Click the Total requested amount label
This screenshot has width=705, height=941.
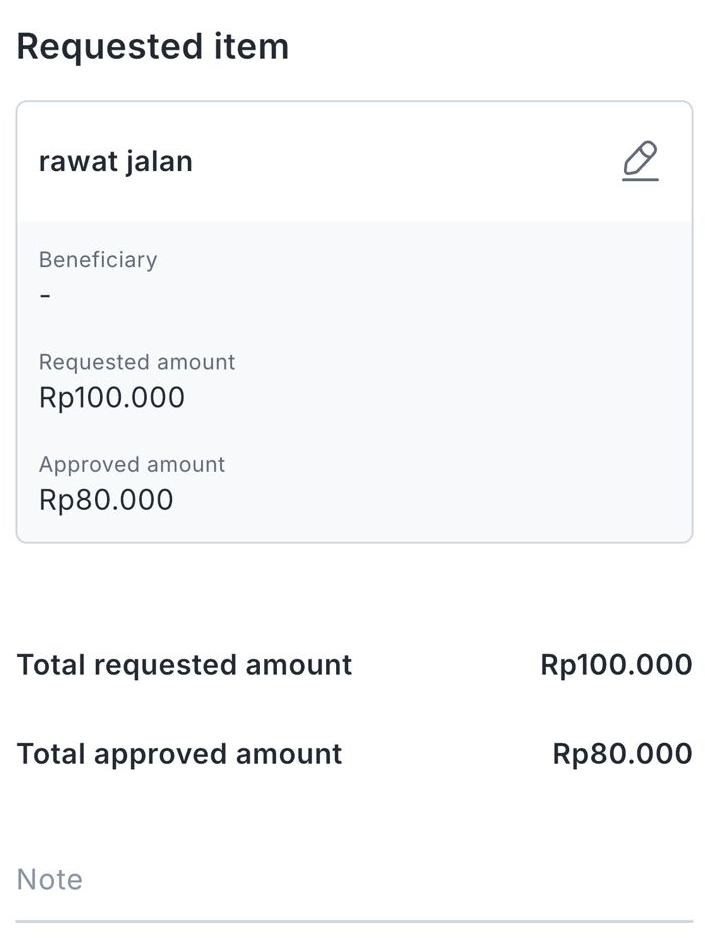click(x=185, y=665)
